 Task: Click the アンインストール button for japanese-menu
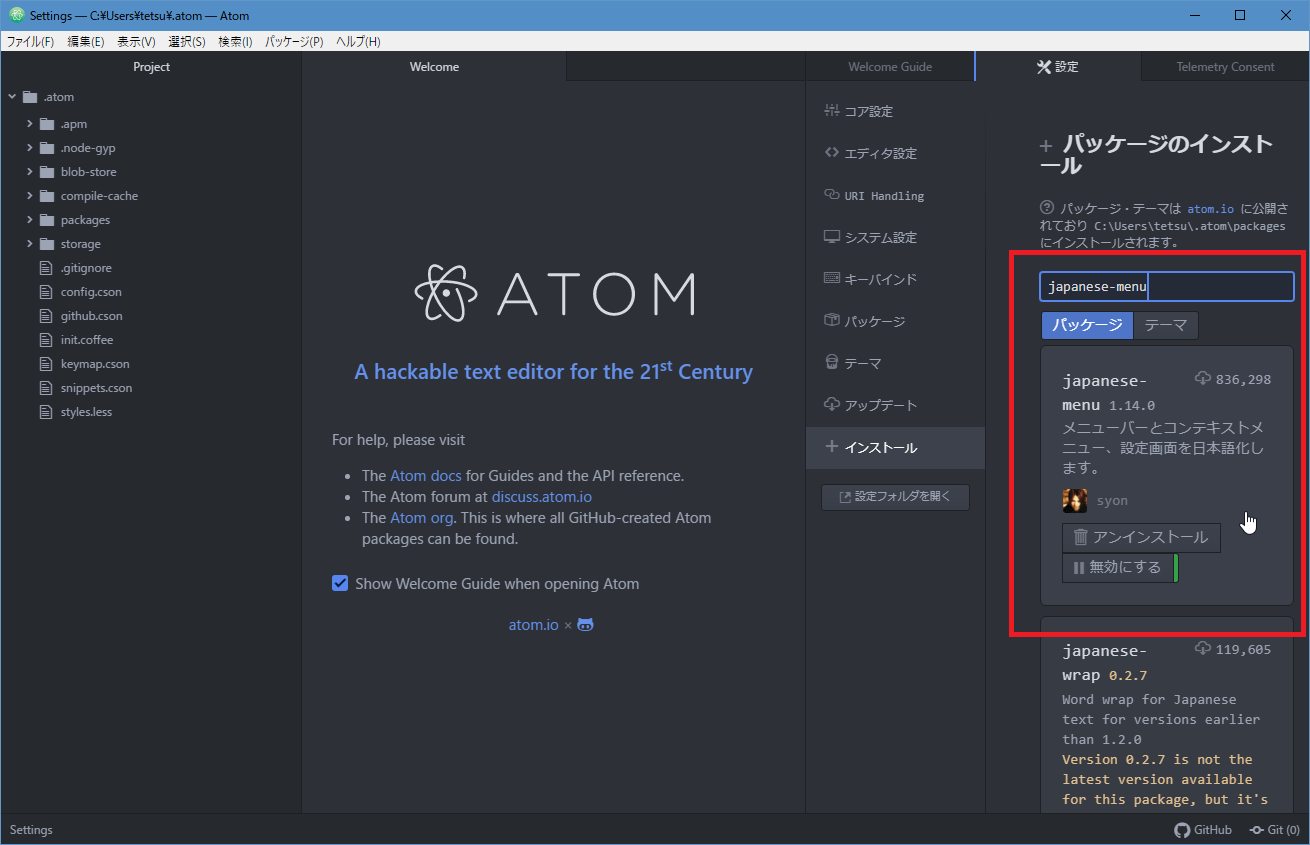tap(1141, 538)
